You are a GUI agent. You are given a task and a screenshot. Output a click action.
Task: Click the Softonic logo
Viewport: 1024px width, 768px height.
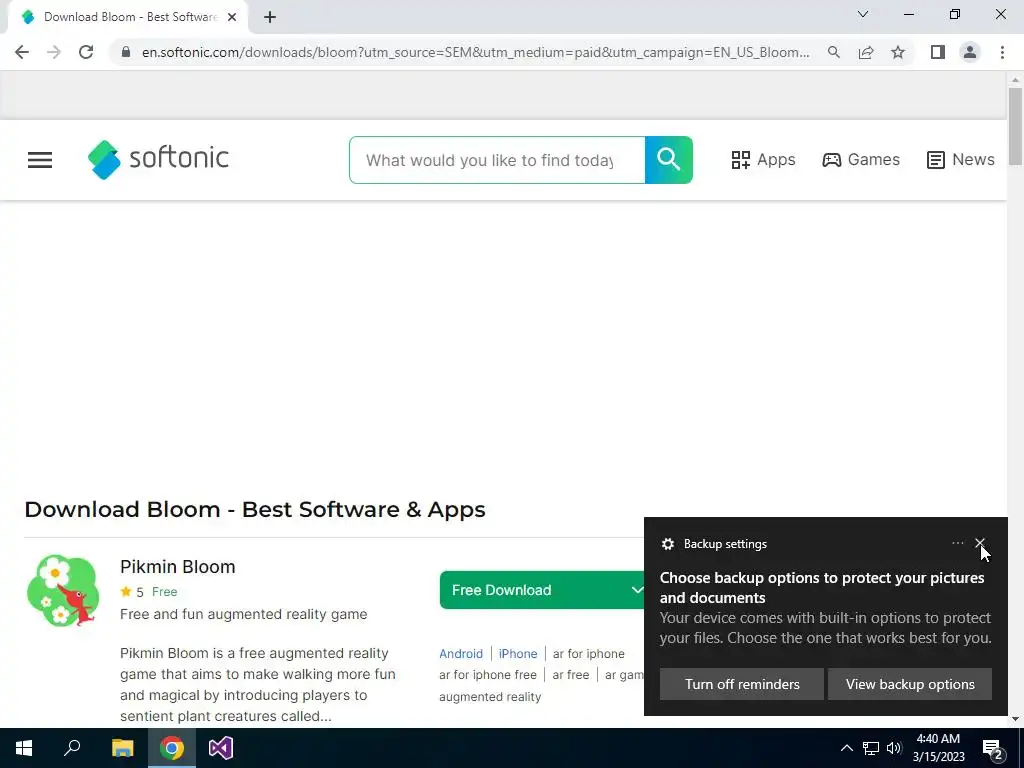click(158, 159)
